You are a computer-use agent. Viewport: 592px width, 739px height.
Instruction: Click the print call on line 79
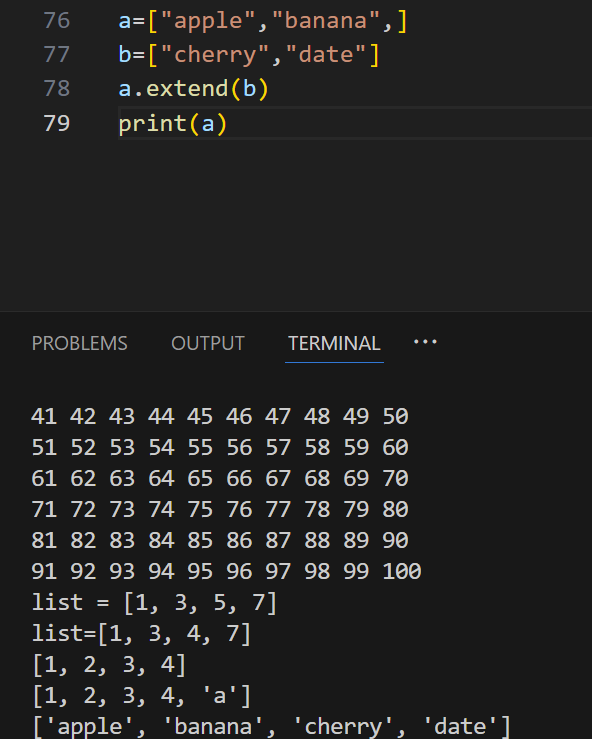[x=153, y=124]
